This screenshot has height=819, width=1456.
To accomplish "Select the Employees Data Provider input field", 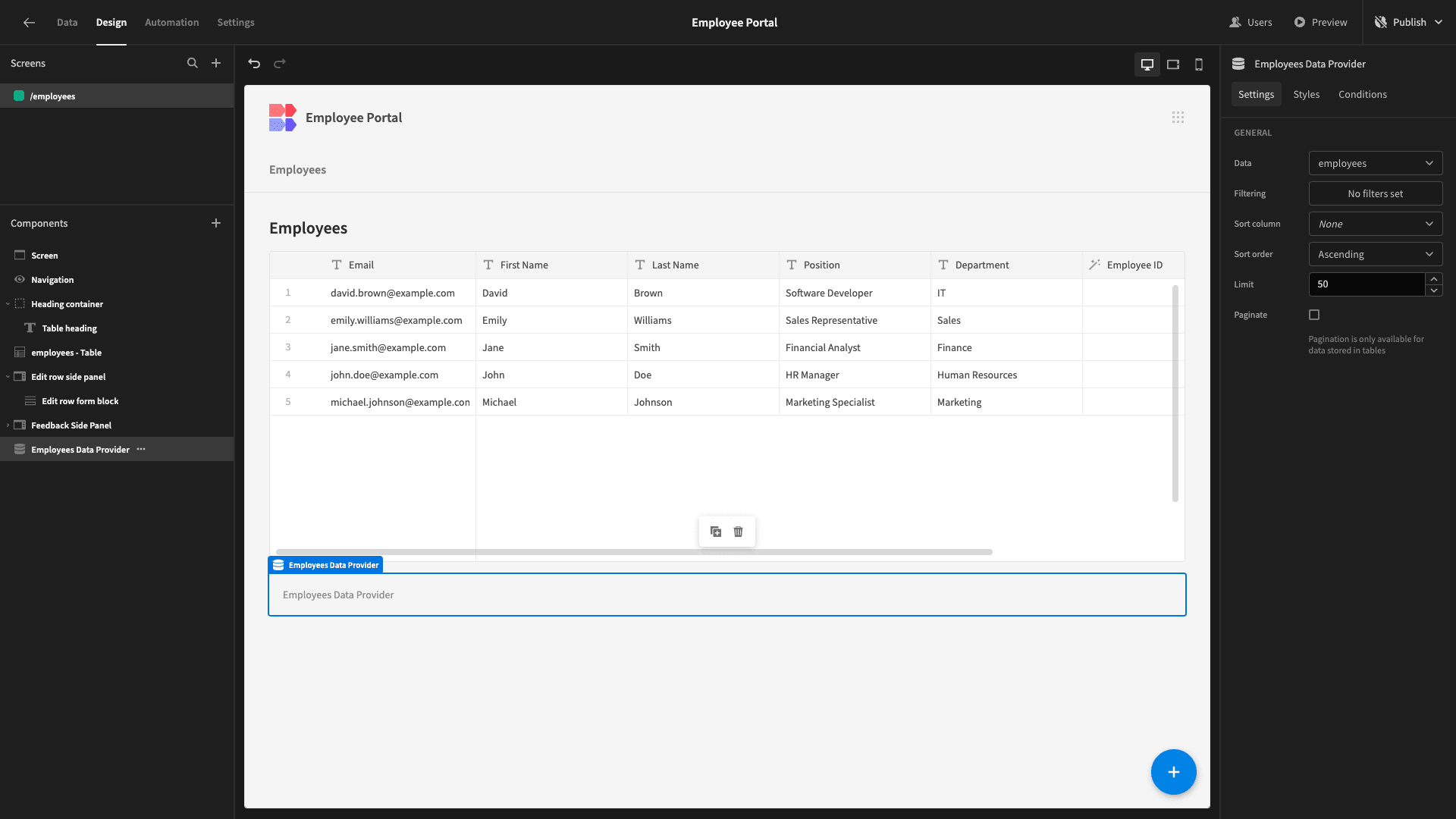I will (x=727, y=594).
